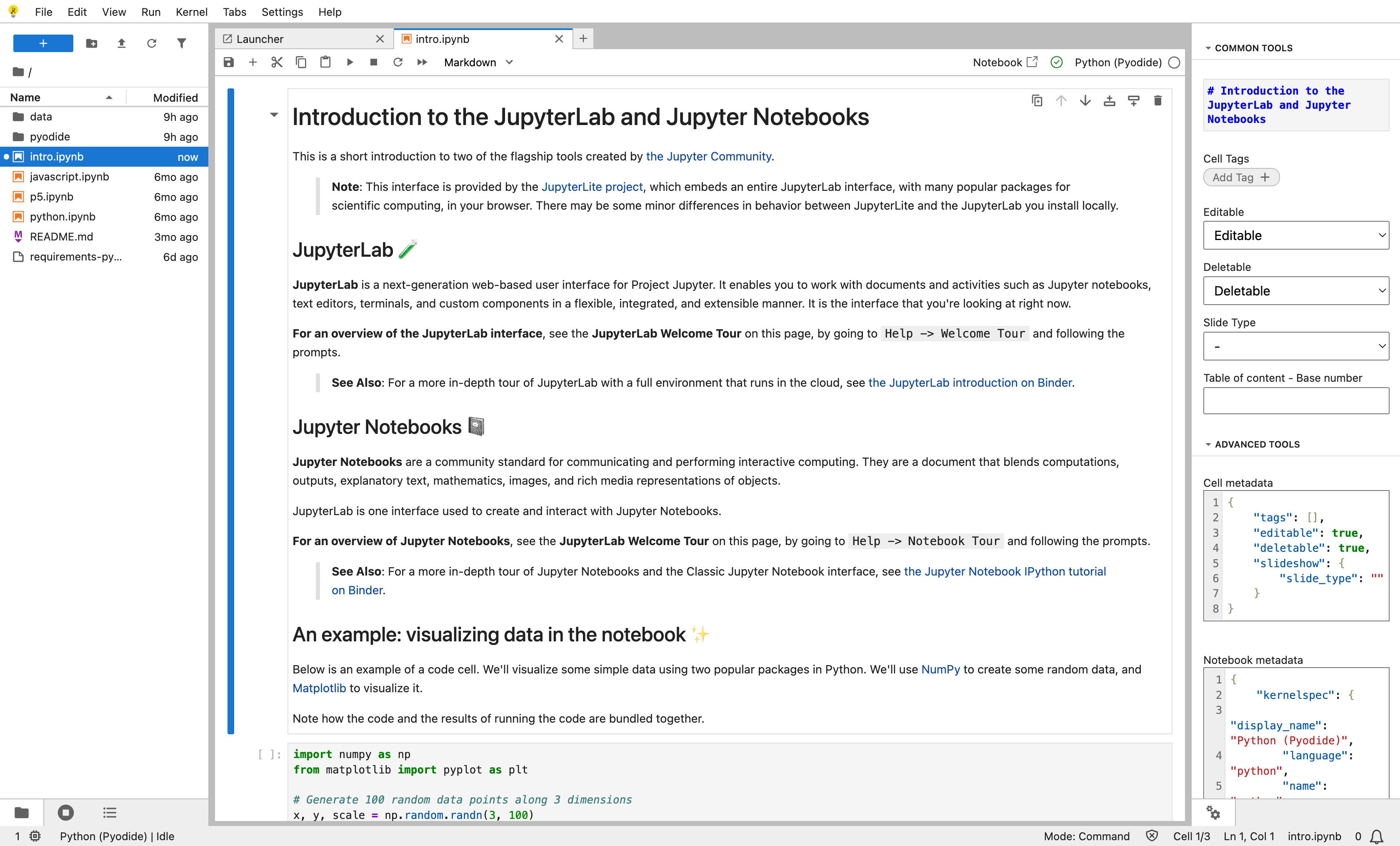Show the file browser sidebar folder icon
Image resolution: width=1400 pixels, height=846 pixels.
(22, 812)
